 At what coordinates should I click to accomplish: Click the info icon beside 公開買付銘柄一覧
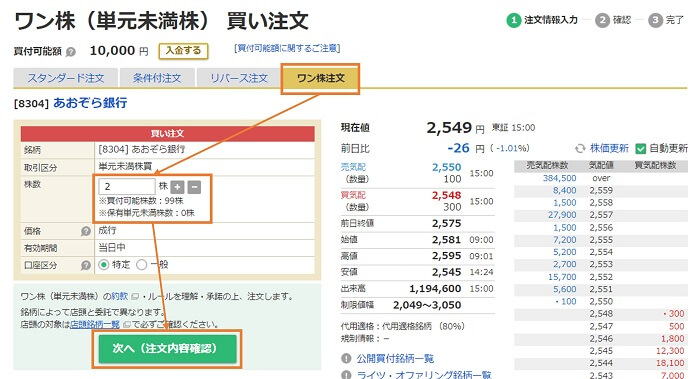pyautogui.click(x=346, y=358)
